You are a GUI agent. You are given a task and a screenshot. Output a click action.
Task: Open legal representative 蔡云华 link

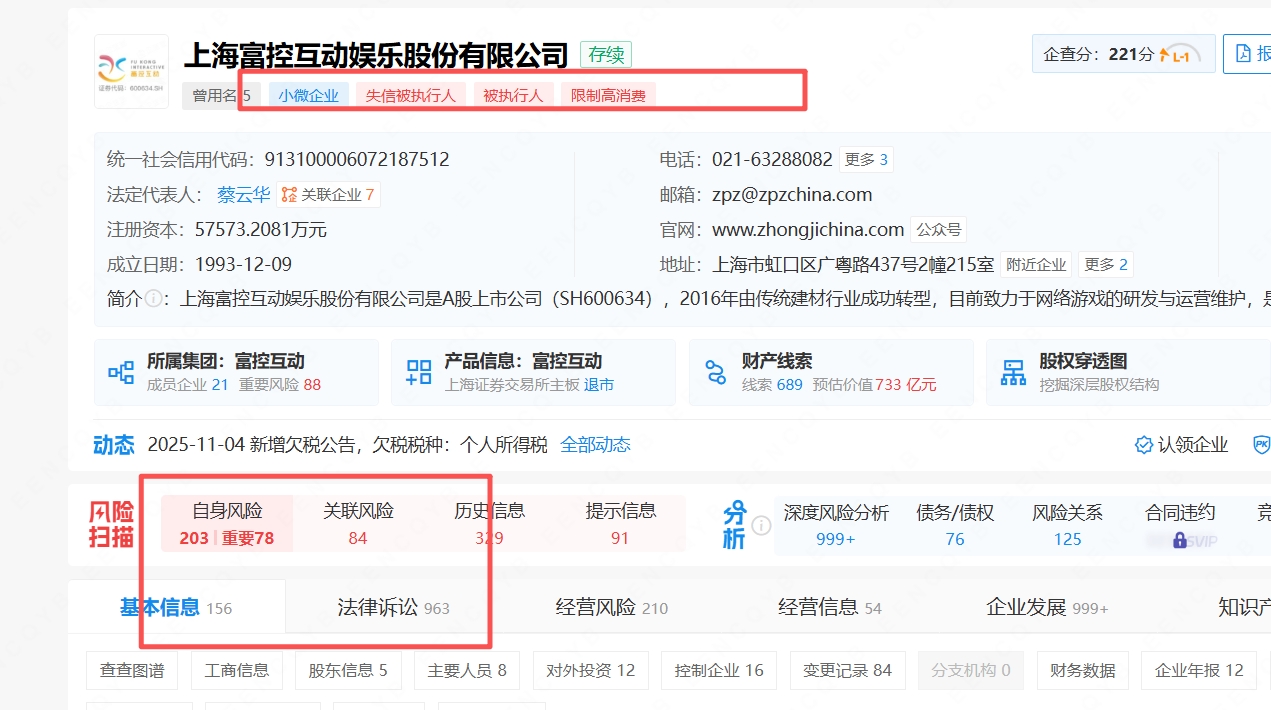tap(243, 195)
